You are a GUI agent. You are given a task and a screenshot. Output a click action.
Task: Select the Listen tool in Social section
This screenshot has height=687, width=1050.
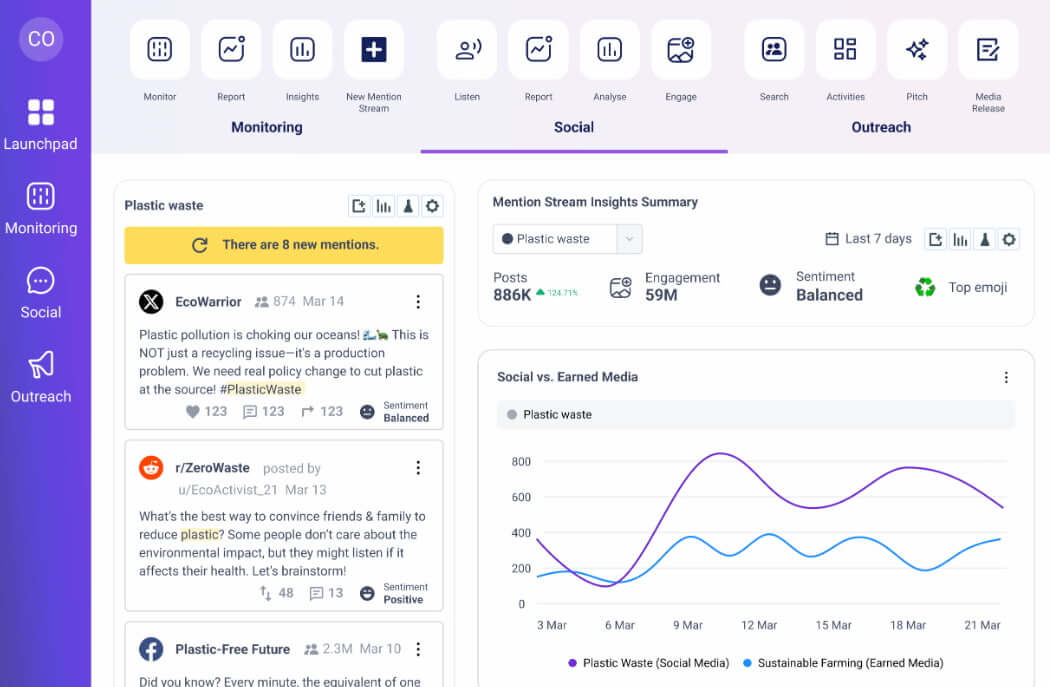466,48
